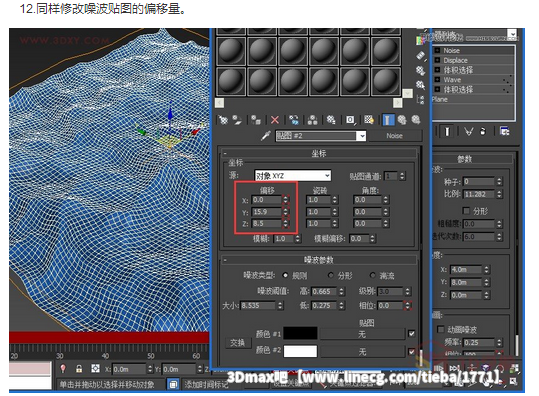Screen dimensions: 539x396
Task: Select the eyedropper pick material icon
Action: pyautogui.click(x=265, y=136)
